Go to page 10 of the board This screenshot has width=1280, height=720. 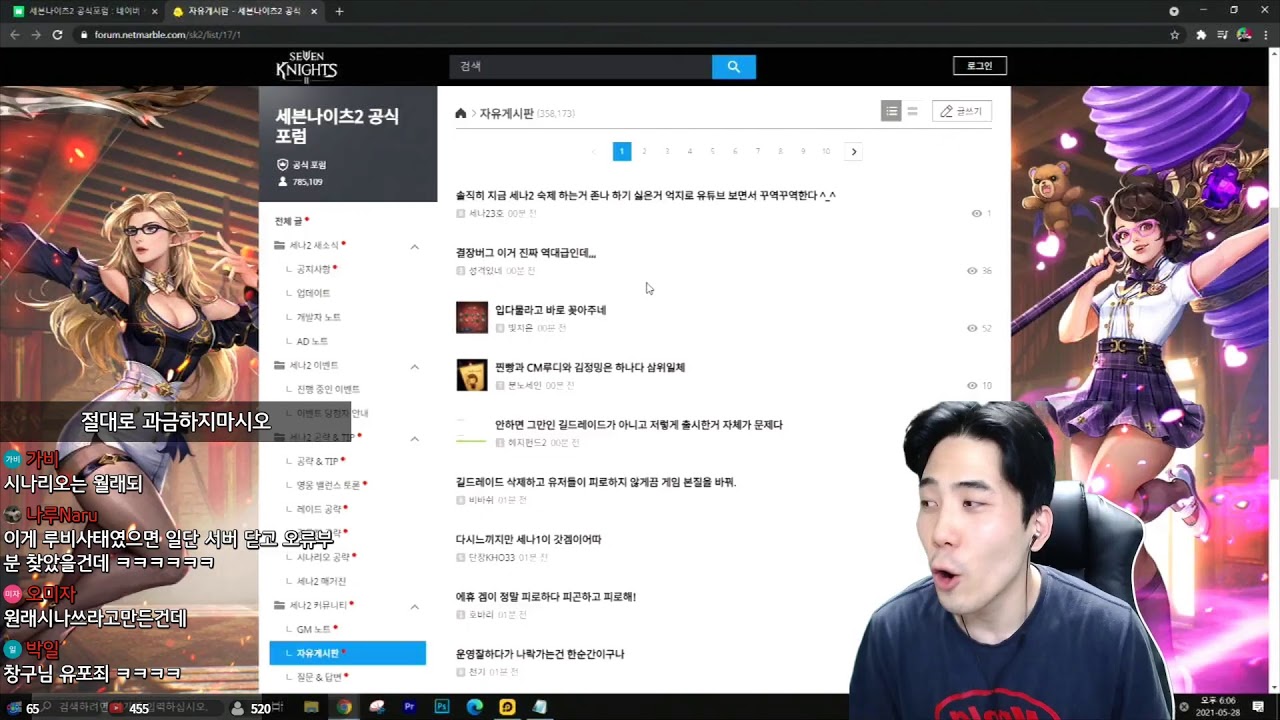(x=826, y=152)
